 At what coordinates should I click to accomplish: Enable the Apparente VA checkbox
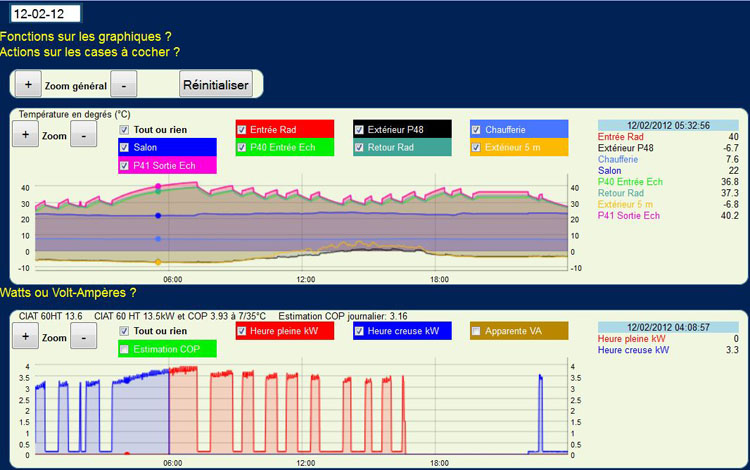click(477, 331)
